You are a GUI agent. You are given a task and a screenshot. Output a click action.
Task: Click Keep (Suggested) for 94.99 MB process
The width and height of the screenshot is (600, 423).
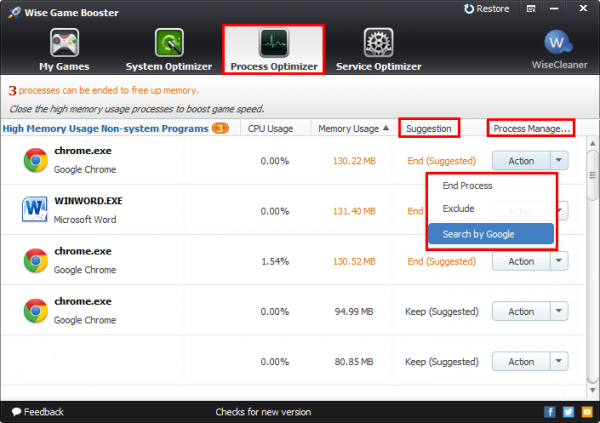click(442, 312)
